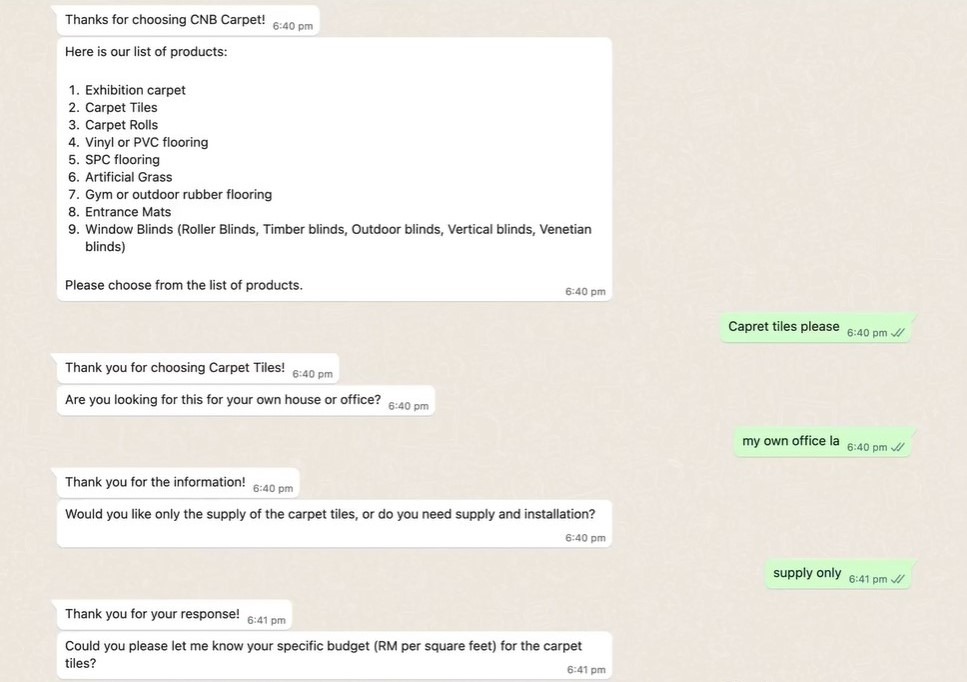
Task: Click "Please choose from the list of products."
Action: (184, 285)
